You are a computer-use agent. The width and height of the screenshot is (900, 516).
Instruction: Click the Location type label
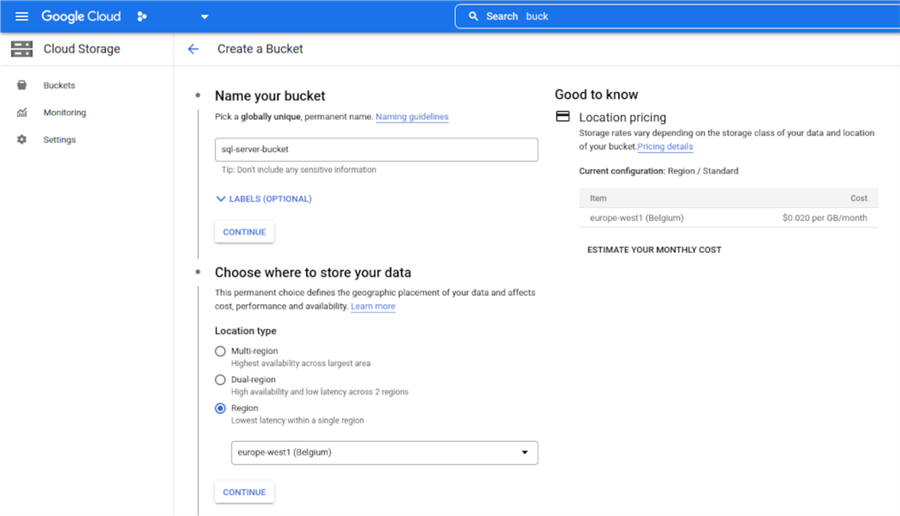tap(246, 331)
